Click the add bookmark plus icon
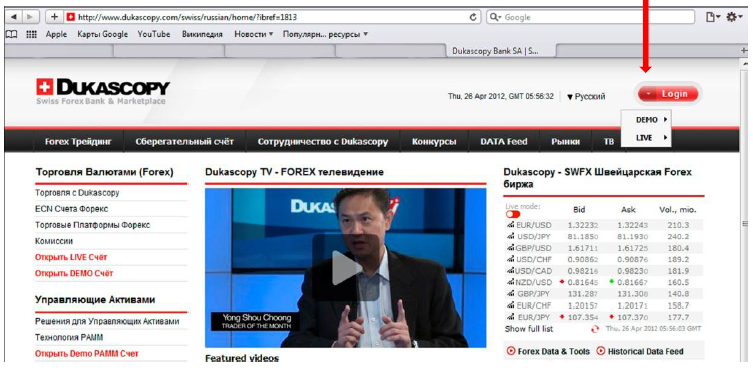 (54, 17)
